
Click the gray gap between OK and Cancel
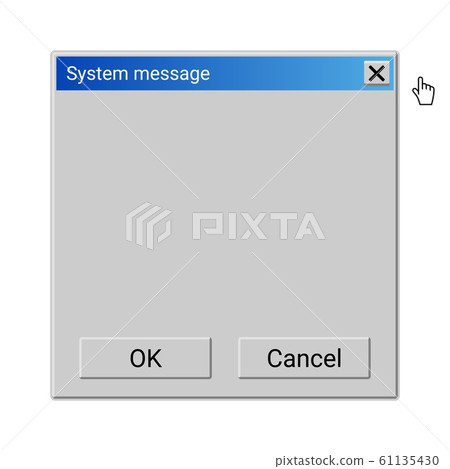[225, 358]
